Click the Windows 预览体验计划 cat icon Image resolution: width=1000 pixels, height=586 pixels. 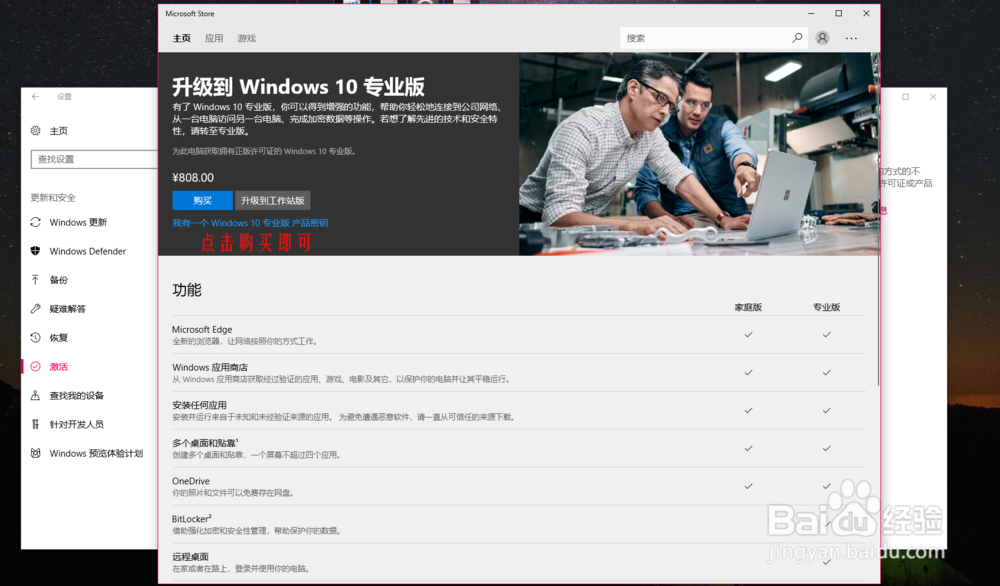36,453
